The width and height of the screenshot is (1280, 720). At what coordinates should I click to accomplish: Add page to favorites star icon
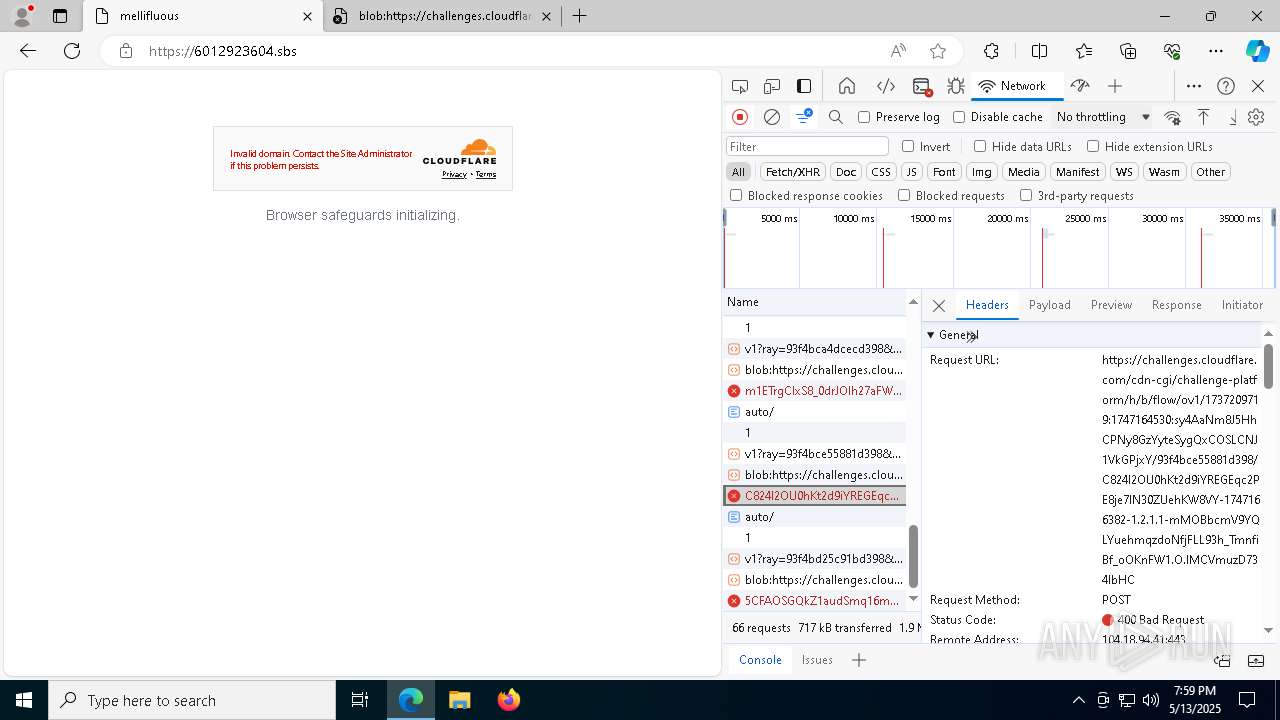938,51
